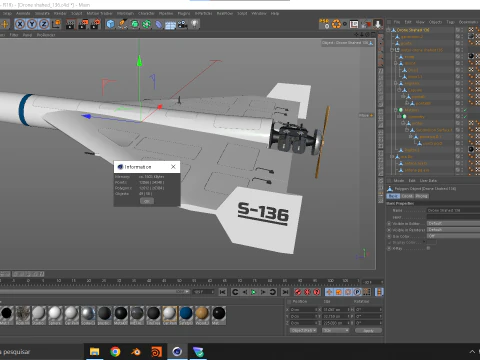Open Use Color dropdown

coord(453,236)
